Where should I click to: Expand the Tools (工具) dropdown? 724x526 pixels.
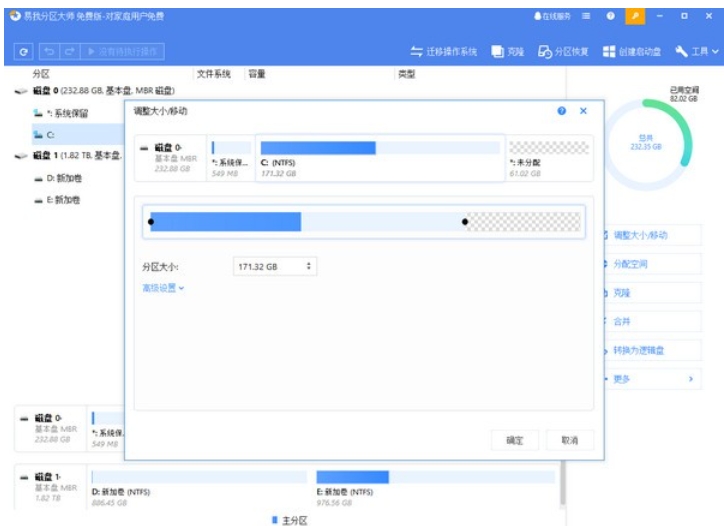coord(697,52)
